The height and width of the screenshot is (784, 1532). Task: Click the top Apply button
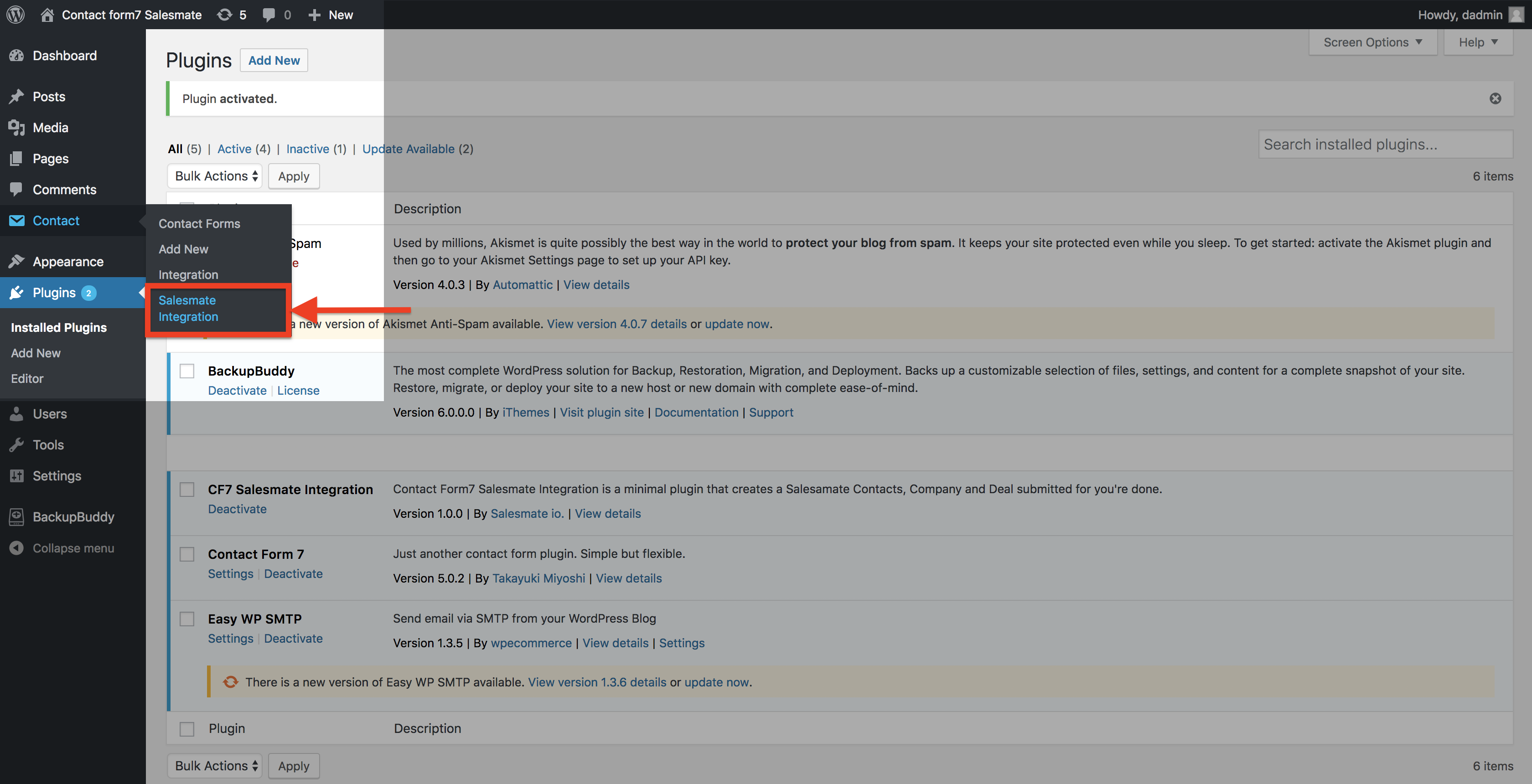tap(293, 176)
